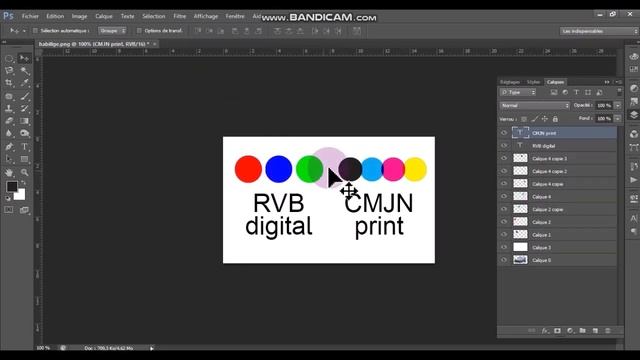Screen dimensions: 640x360
Task: Open the Calque menu
Action: 104,16
